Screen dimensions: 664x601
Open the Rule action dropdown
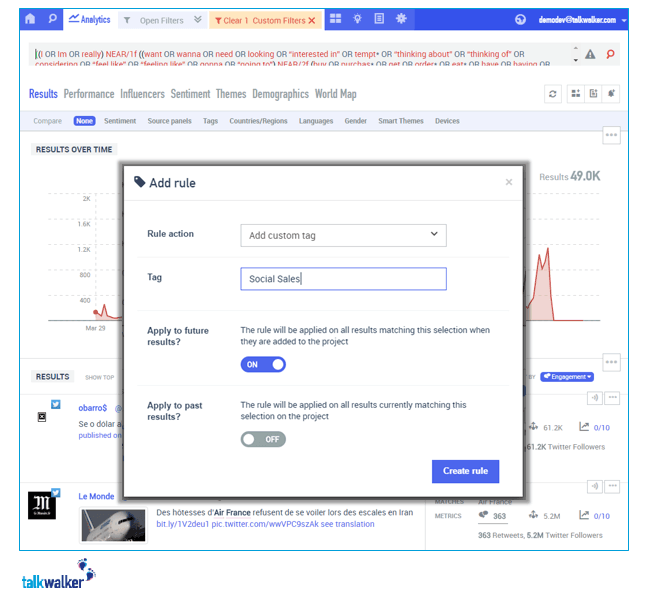(343, 235)
